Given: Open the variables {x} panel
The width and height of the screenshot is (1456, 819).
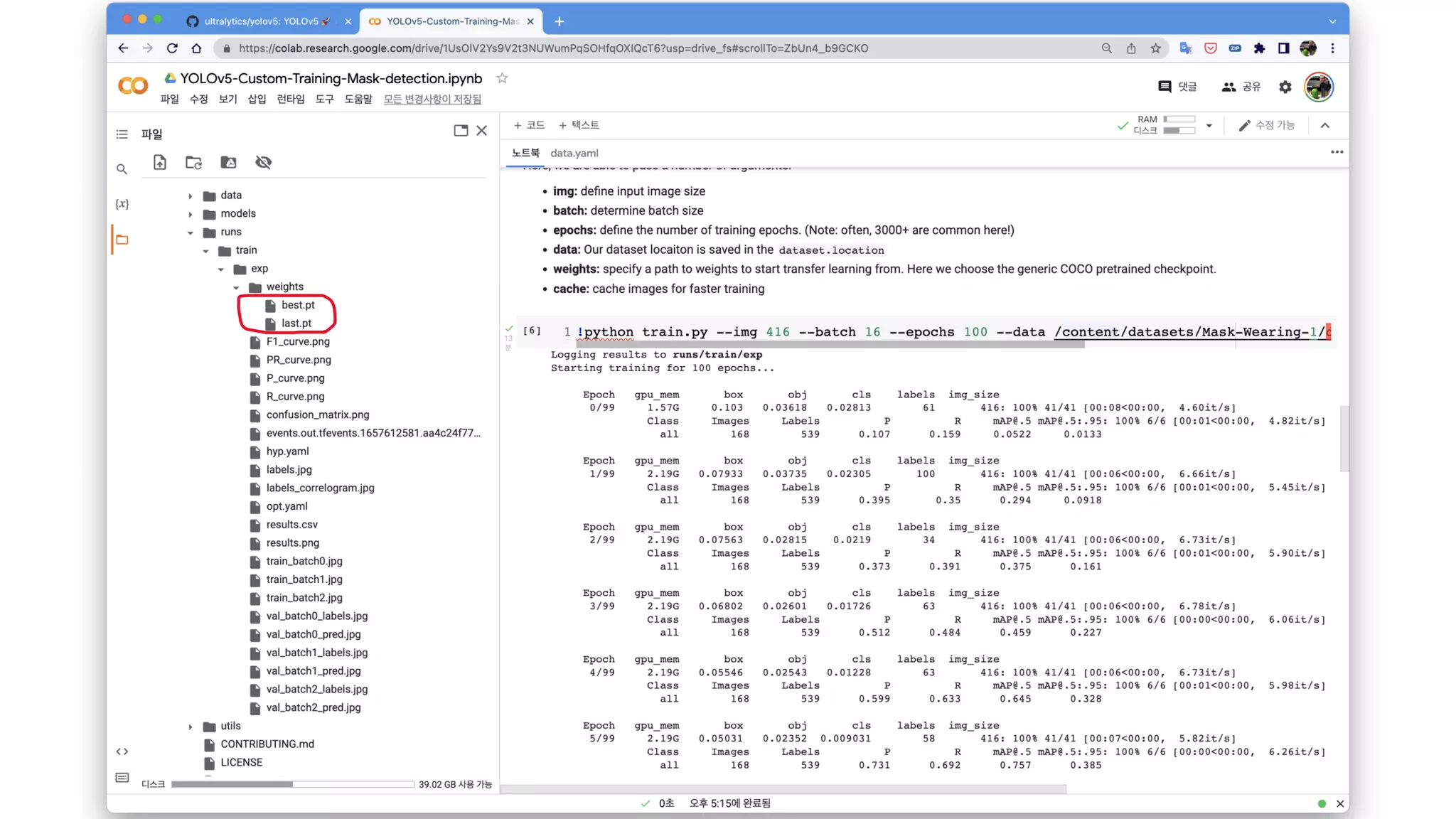Looking at the screenshot, I should click(x=122, y=204).
